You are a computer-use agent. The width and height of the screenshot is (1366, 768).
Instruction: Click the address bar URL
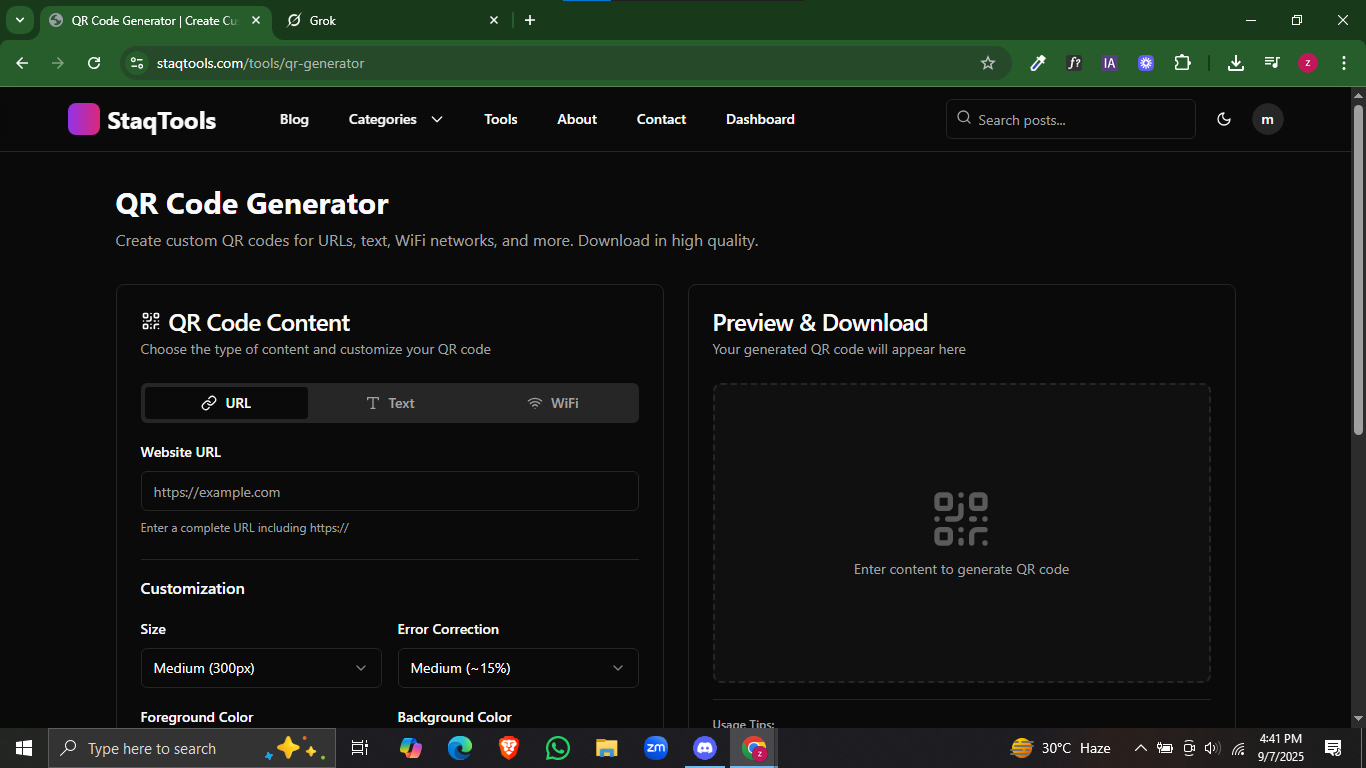pos(261,63)
